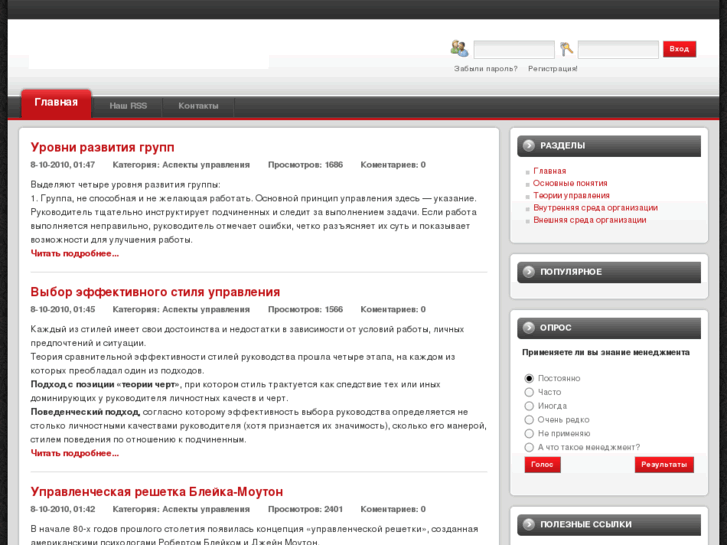The height and width of the screenshot is (545, 727).
Task: Open Главная link in РАЗДЕЛЫ sidebar
Action: click(549, 171)
